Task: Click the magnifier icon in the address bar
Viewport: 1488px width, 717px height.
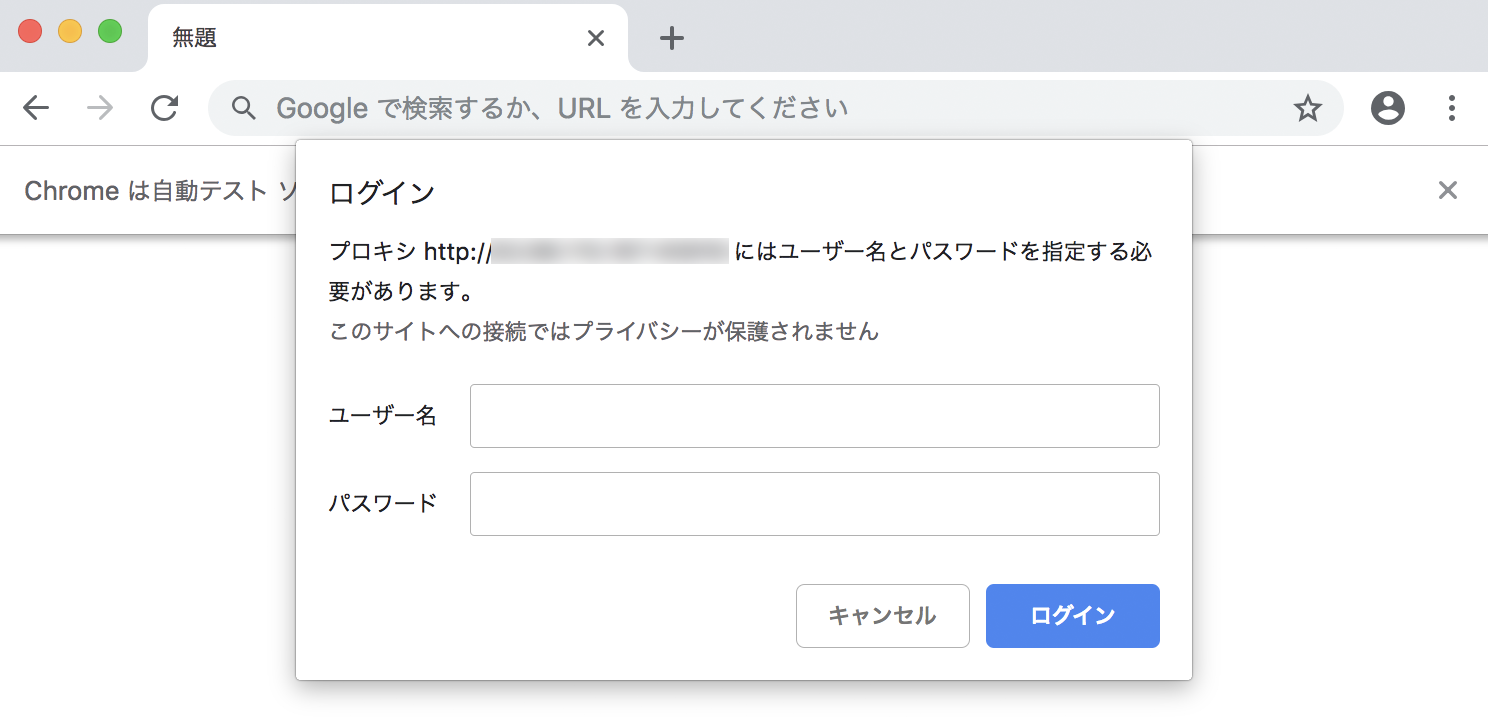Action: point(243,107)
